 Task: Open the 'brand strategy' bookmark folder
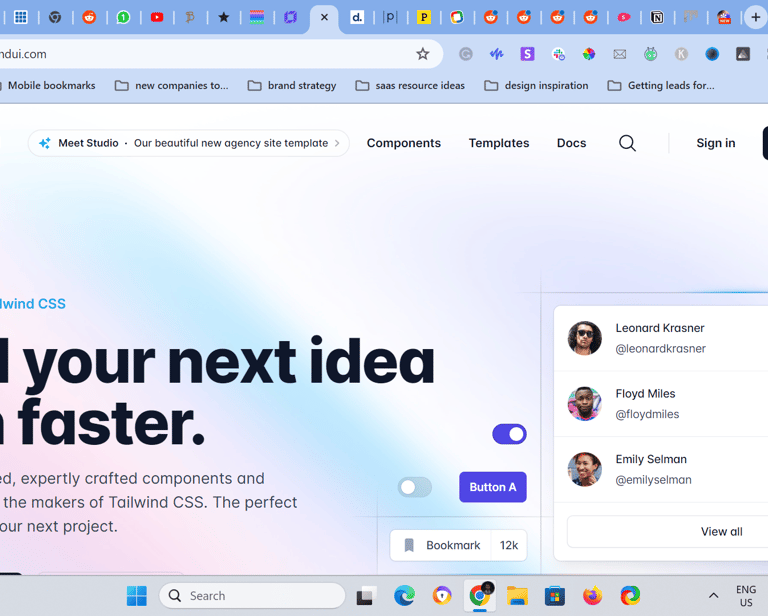click(x=292, y=86)
